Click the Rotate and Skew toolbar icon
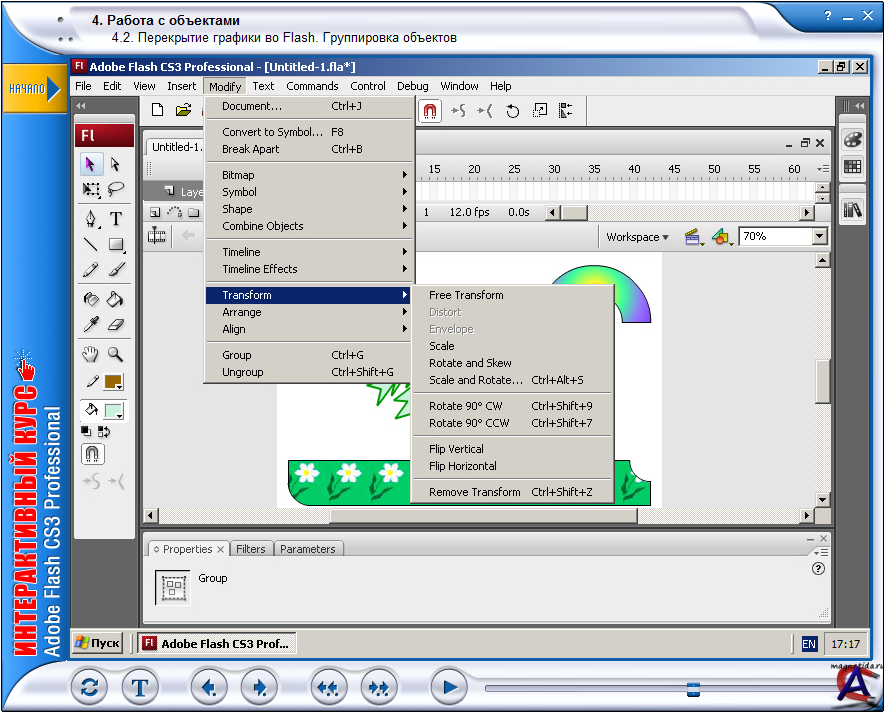 (x=513, y=111)
